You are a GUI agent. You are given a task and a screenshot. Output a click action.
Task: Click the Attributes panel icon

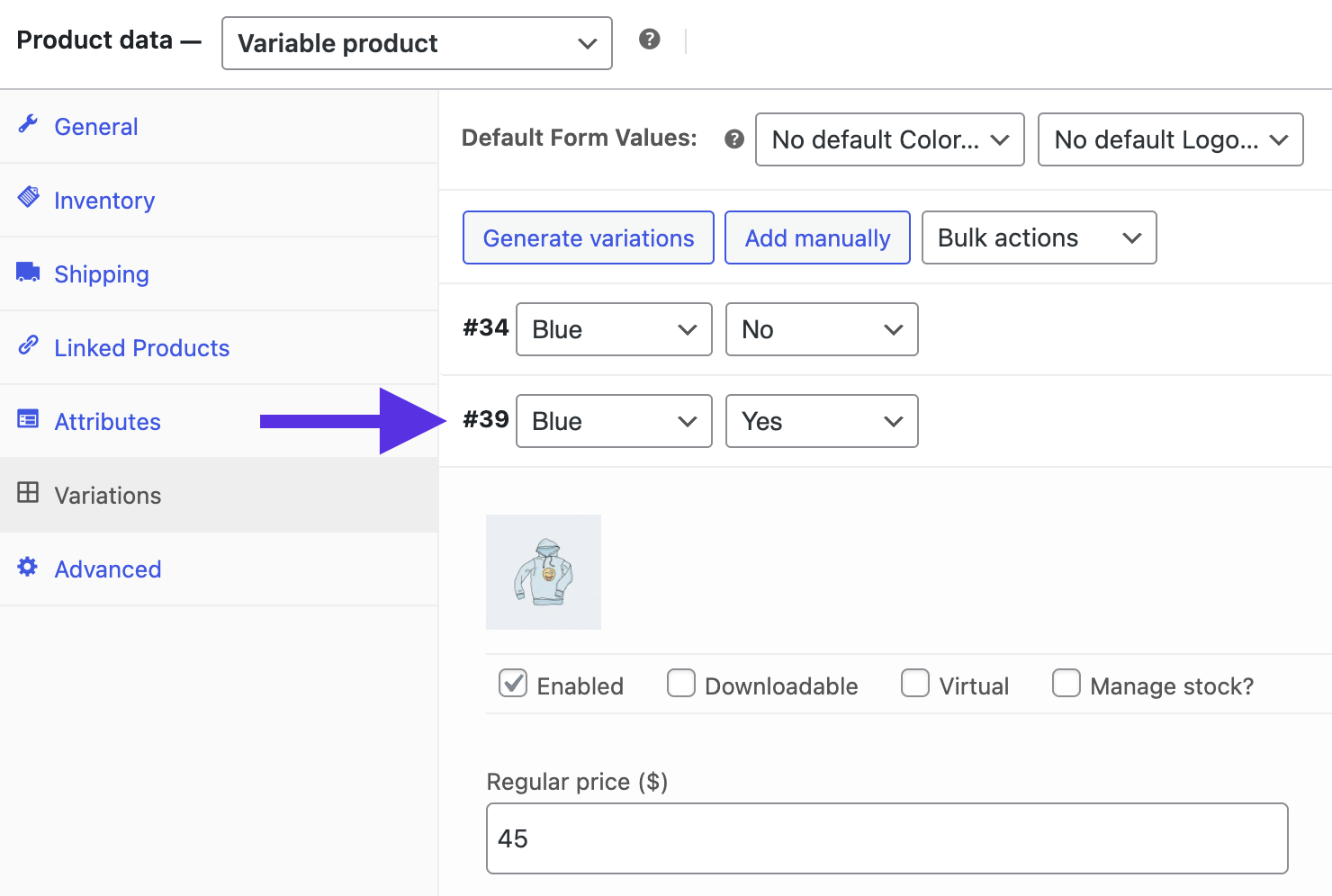28,421
